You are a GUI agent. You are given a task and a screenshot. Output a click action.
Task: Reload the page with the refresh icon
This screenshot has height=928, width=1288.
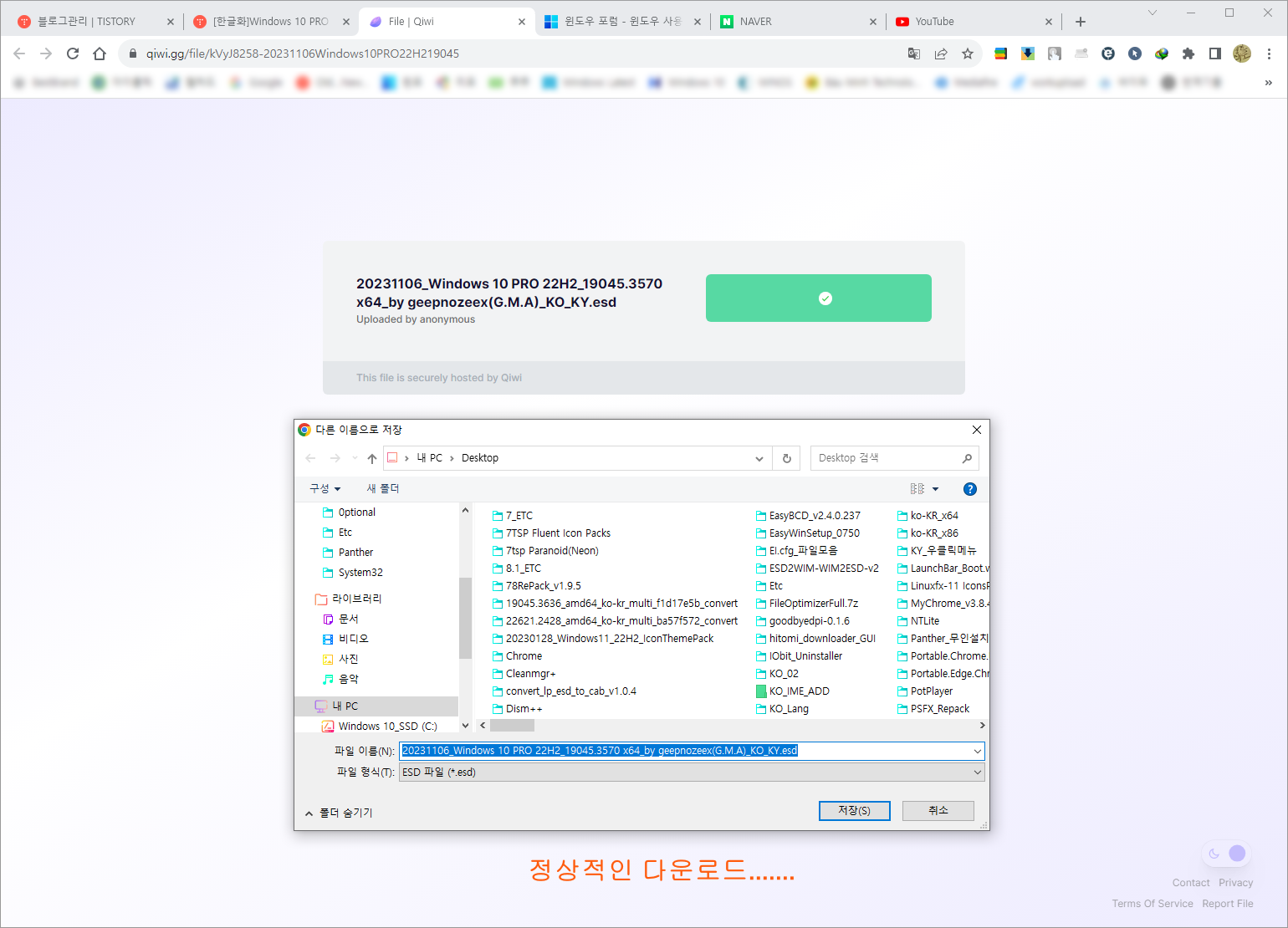tap(73, 54)
